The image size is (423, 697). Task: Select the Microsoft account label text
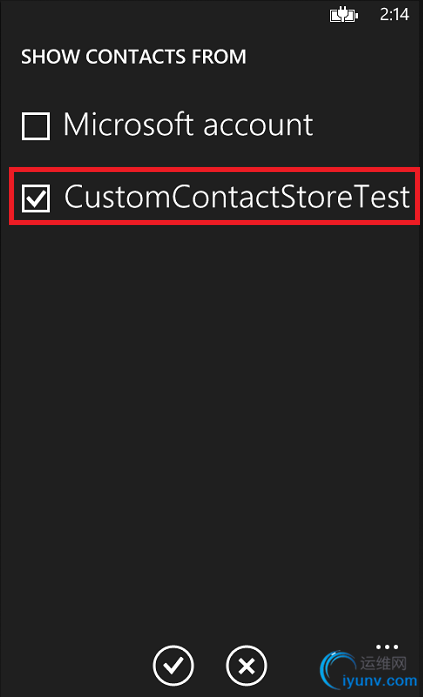click(x=188, y=124)
